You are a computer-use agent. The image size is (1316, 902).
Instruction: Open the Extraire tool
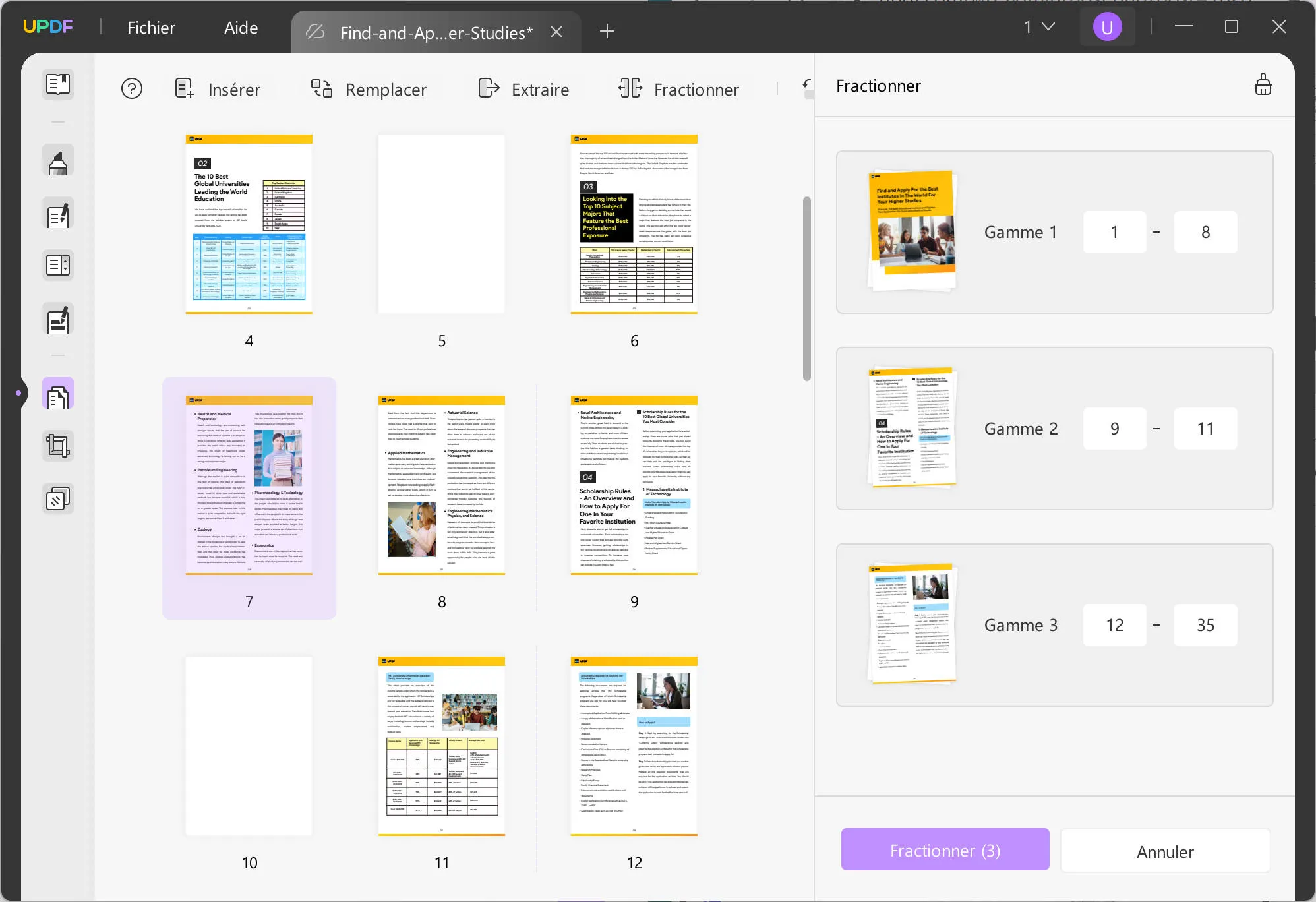pos(523,89)
